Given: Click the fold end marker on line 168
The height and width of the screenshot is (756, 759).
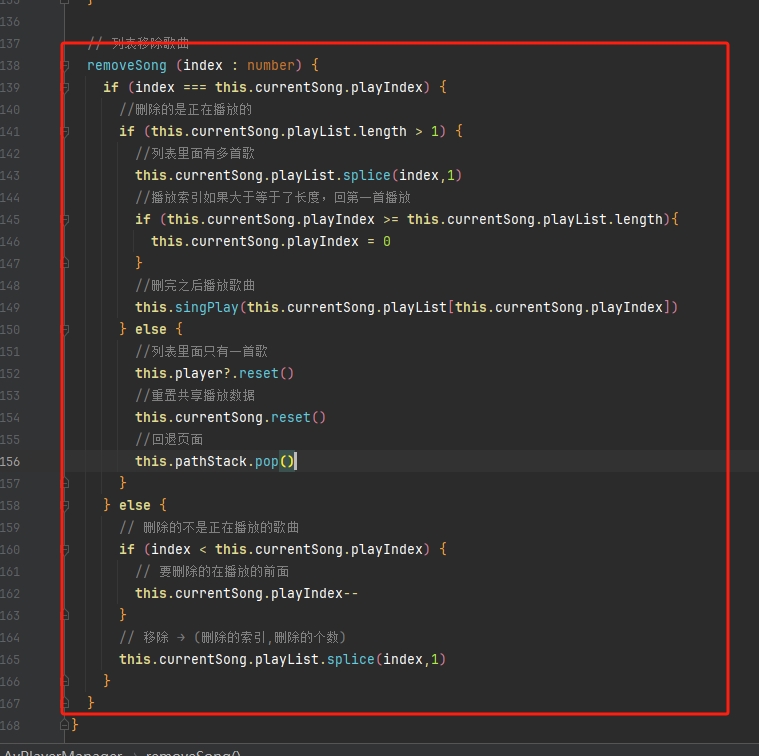Looking at the screenshot, I should pyautogui.click(x=66, y=725).
